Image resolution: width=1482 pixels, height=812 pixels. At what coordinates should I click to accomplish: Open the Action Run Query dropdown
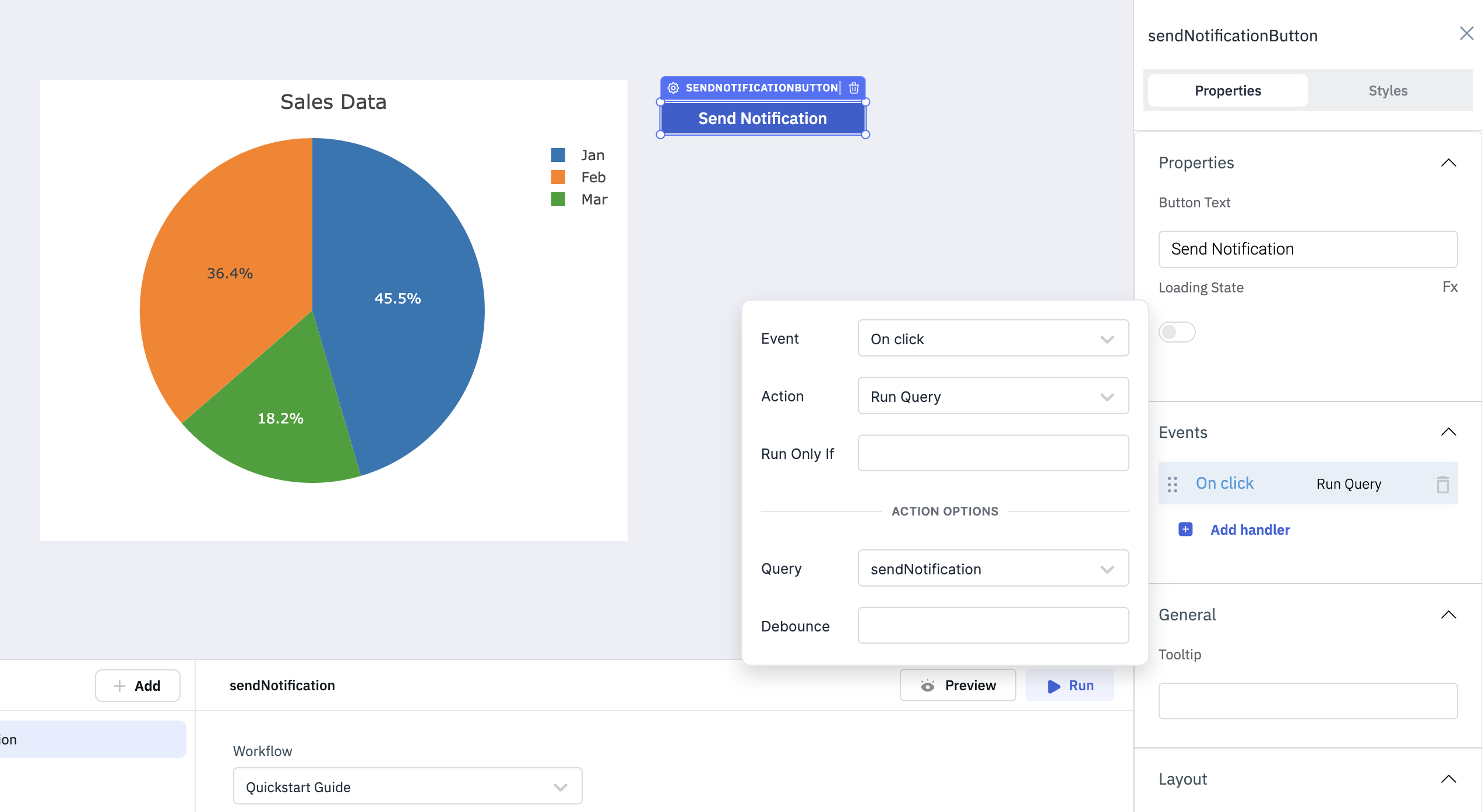tap(991, 396)
